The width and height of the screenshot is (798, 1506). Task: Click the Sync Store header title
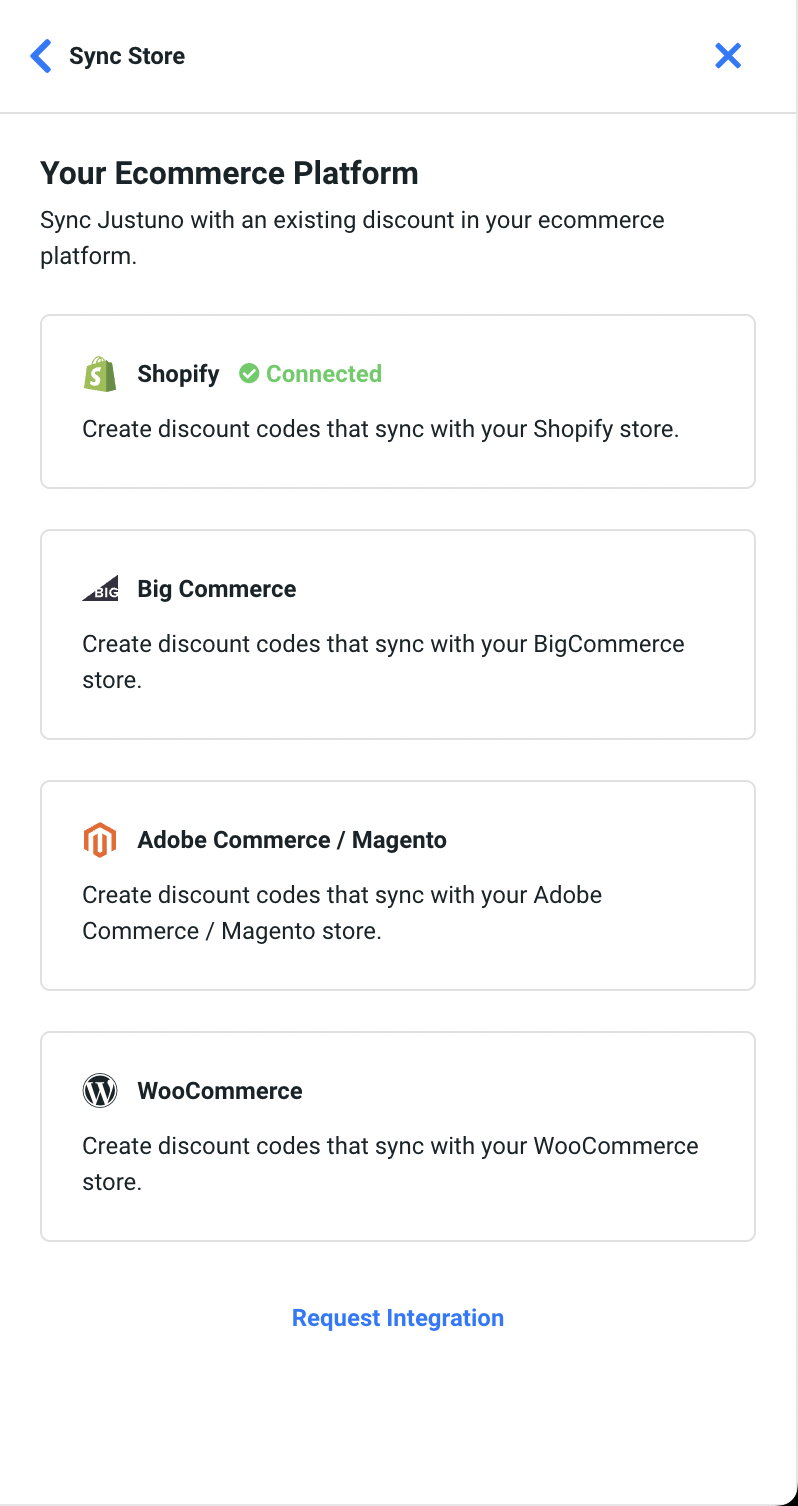tap(127, 56)
